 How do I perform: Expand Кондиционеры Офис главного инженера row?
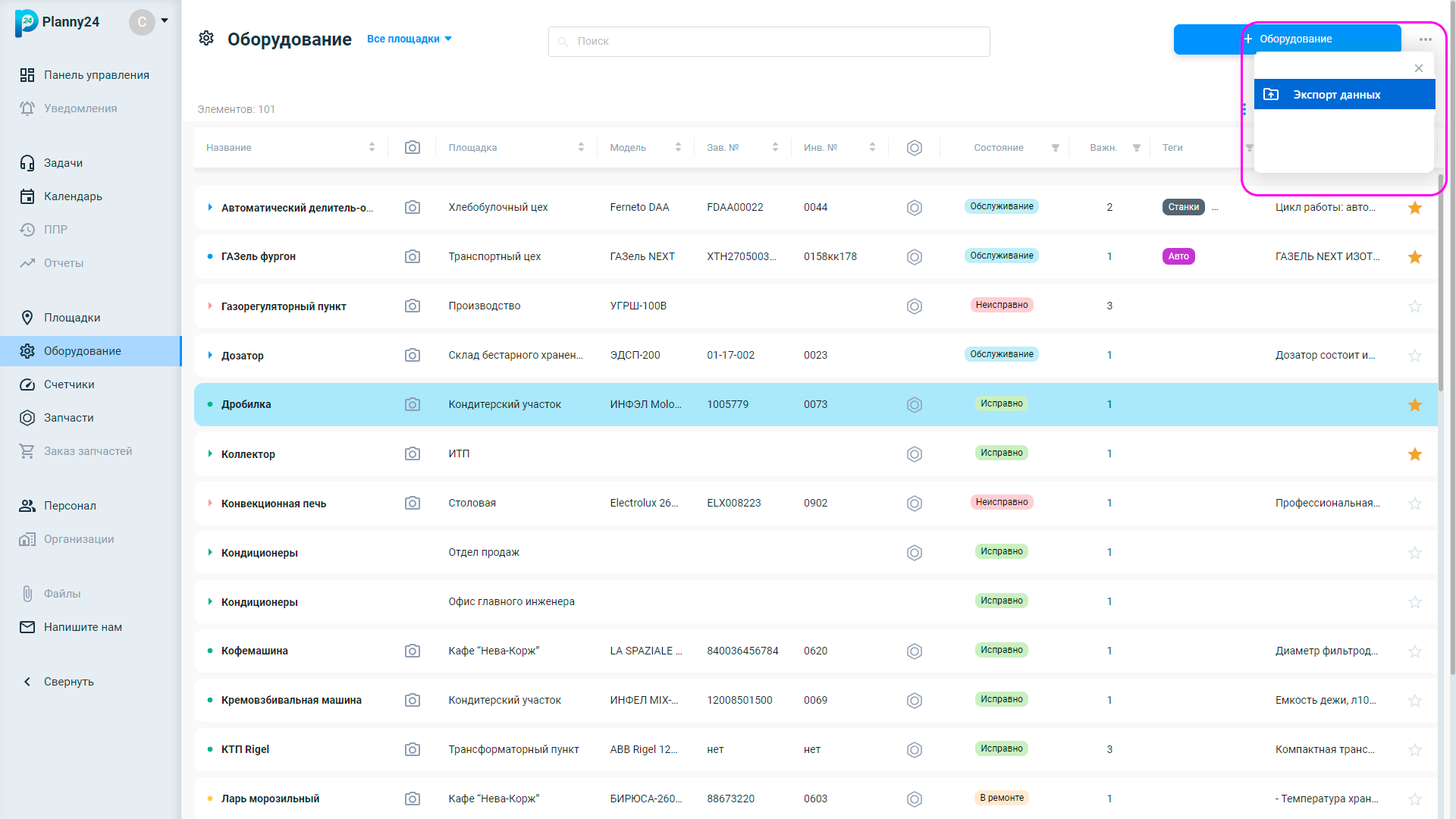point(210,601)
